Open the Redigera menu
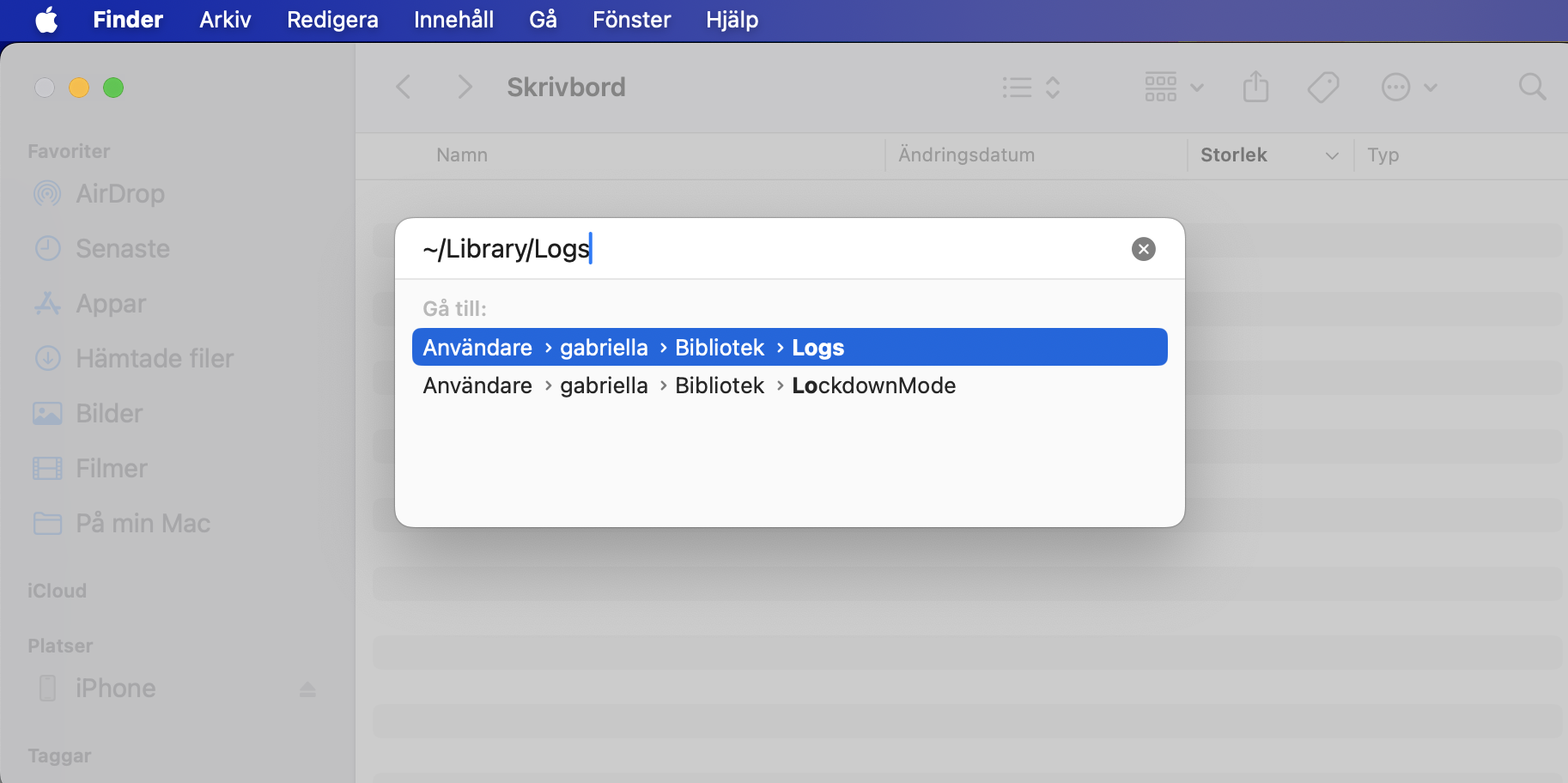The height and width of the screenshot is (783, 1568). tap(332, 20)
